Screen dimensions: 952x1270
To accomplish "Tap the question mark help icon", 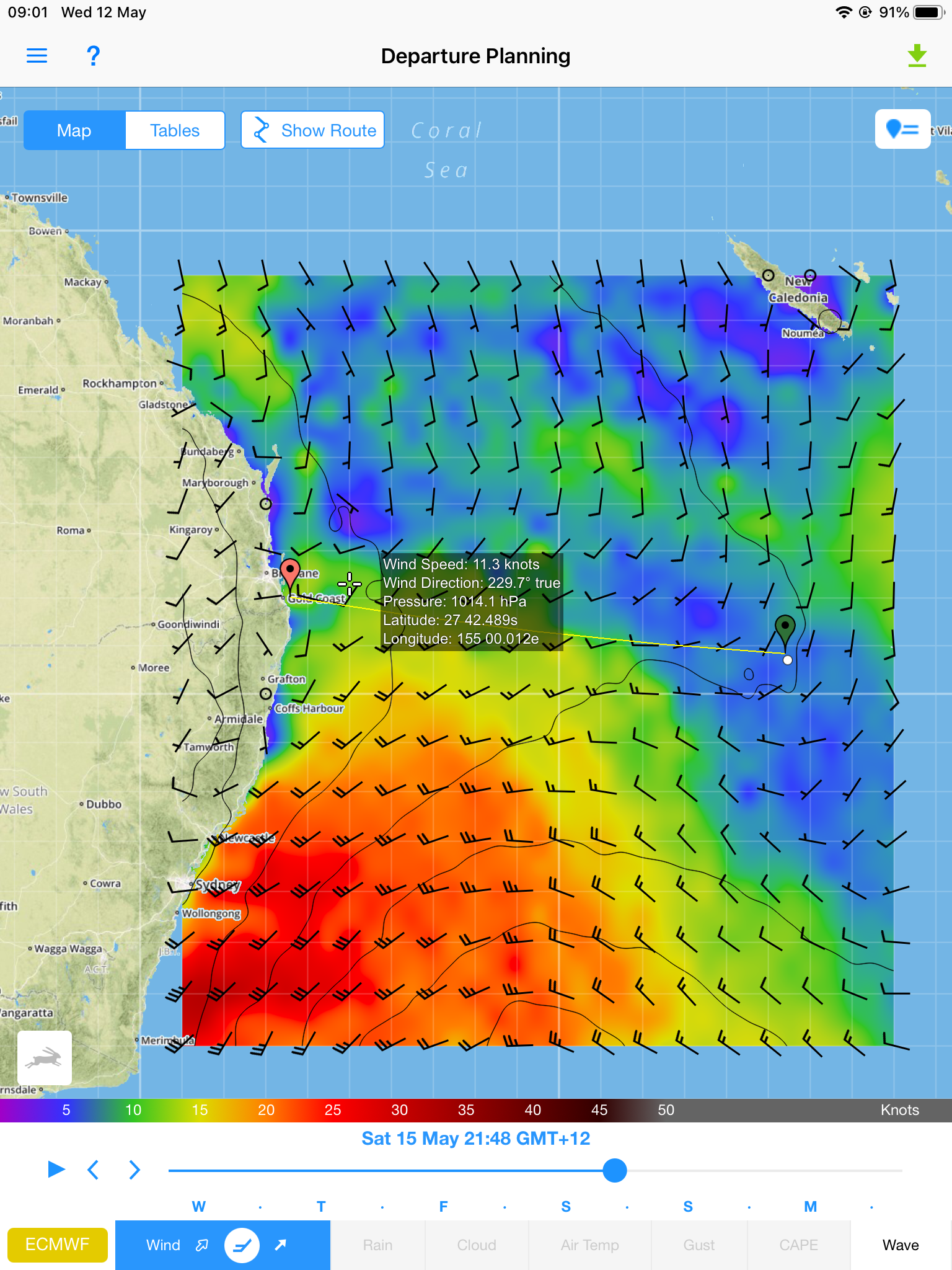I will (x=93, y=56).
